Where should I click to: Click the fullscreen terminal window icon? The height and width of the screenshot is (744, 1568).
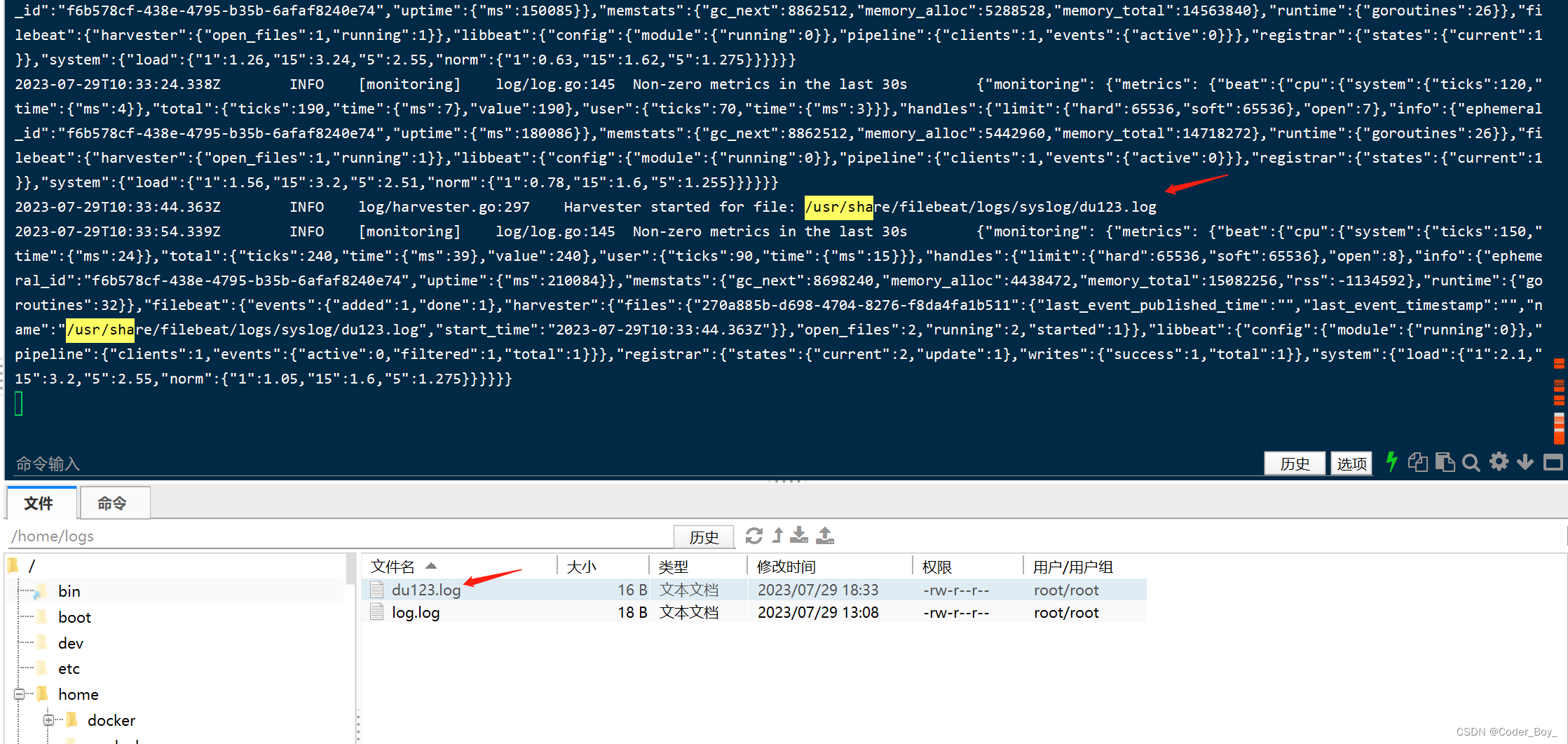point(1553,462)
